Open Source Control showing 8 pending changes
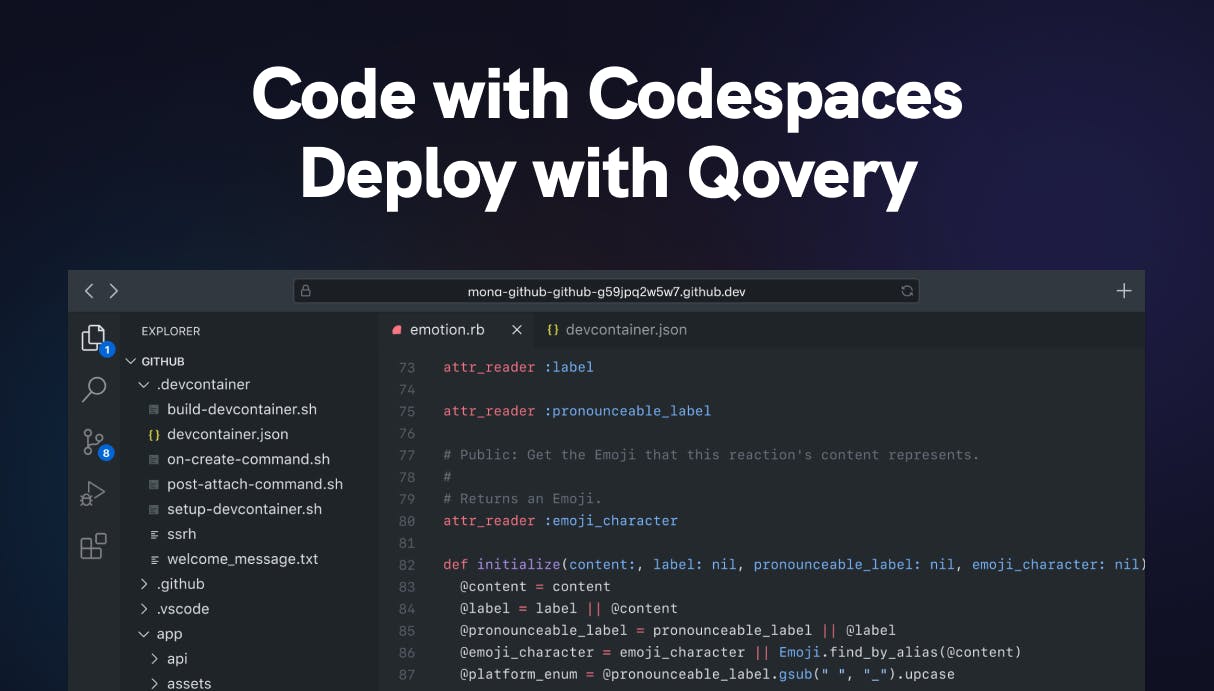 click(x=93, y=441)
